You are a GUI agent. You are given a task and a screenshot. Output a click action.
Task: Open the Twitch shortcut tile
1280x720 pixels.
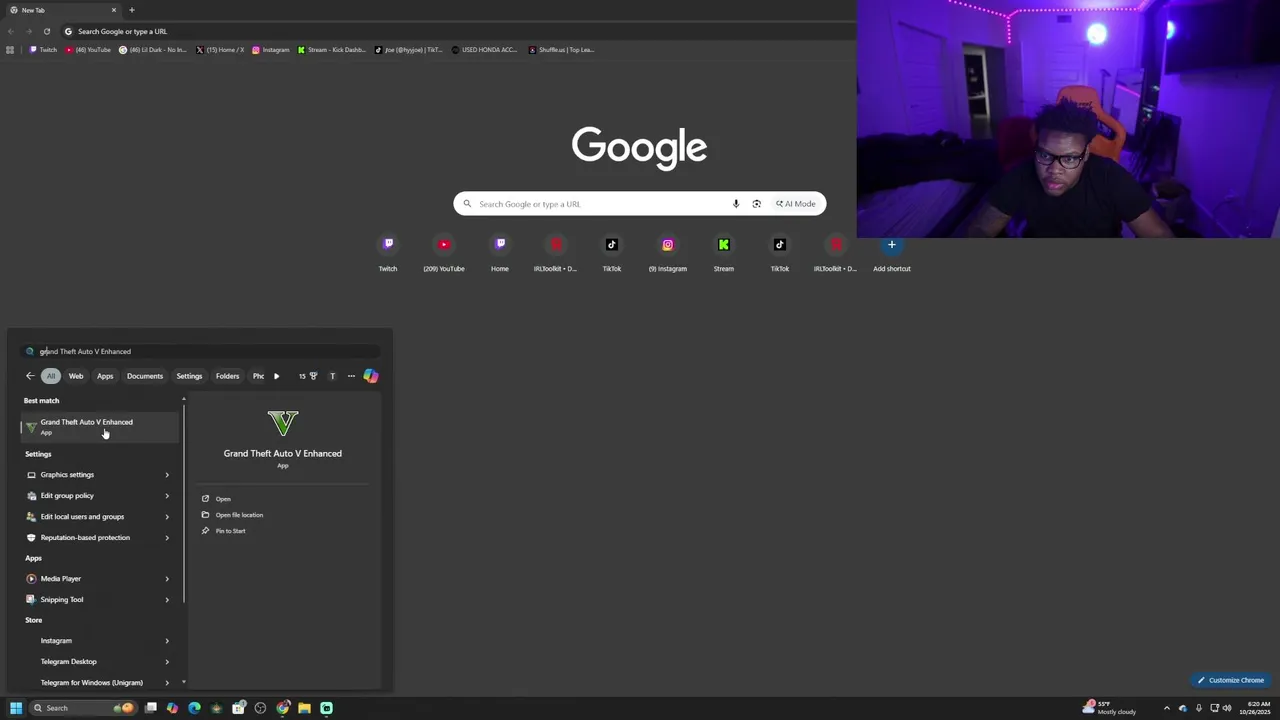tap(388, 254)
